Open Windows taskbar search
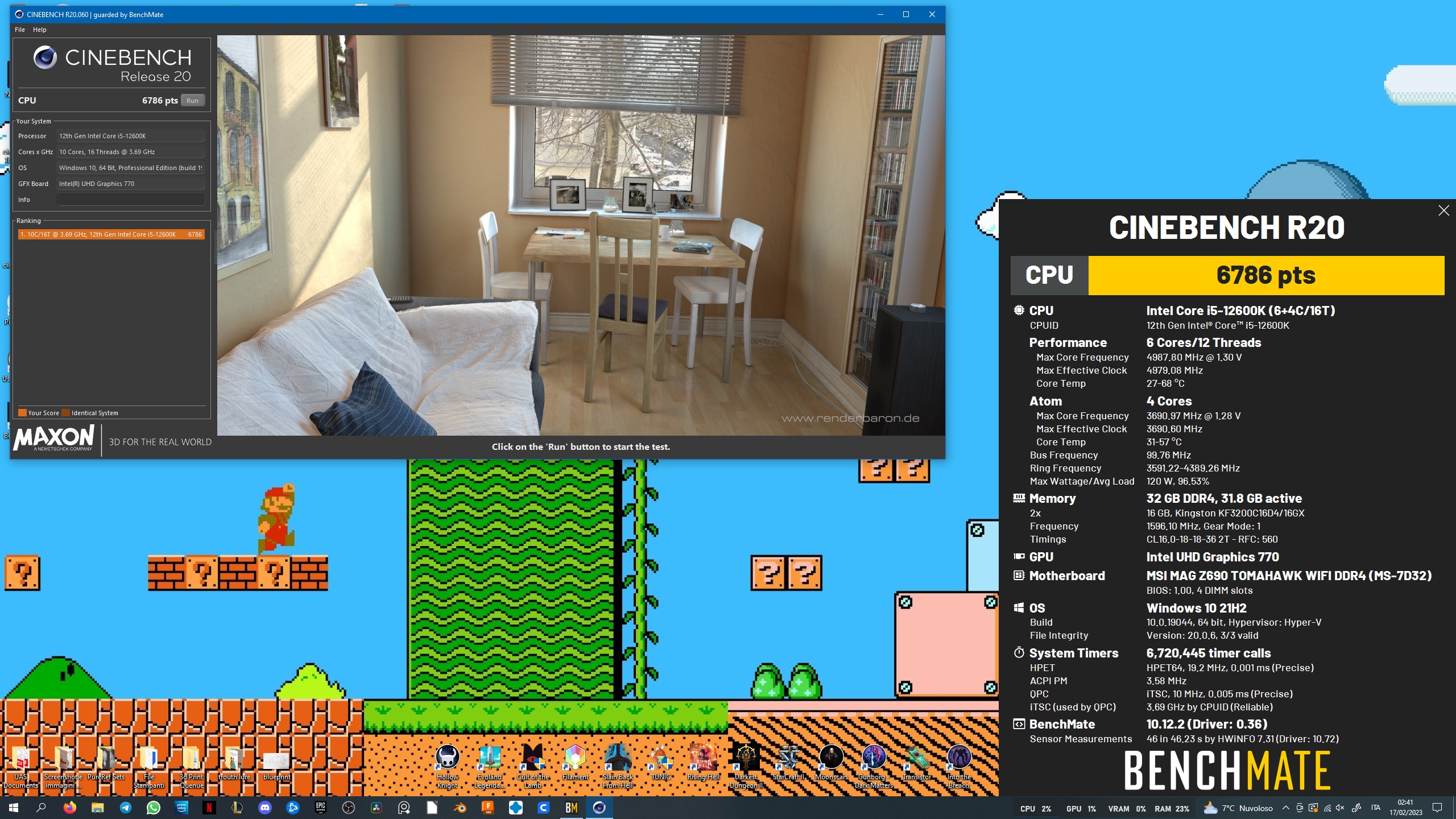Screen dimensions: 1456x819 tap(41, 808)
